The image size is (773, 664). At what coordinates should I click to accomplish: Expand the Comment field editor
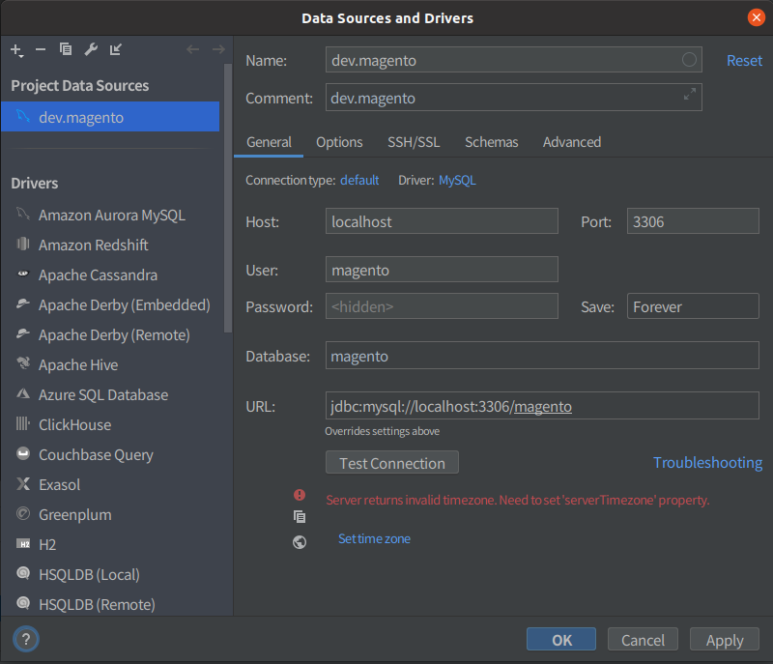[689, 94]
